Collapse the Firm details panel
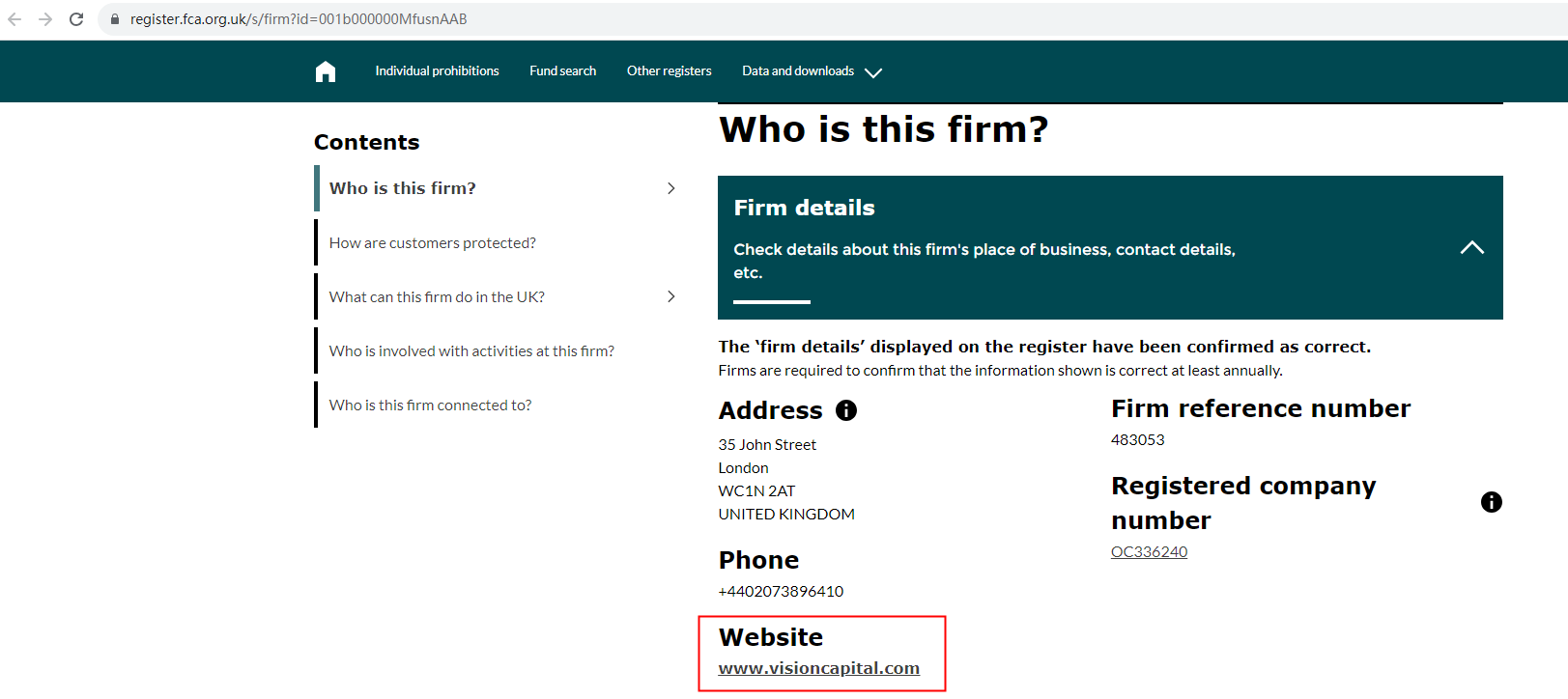The height and width of the screenshot is (699, 1568). (1471, 248)
